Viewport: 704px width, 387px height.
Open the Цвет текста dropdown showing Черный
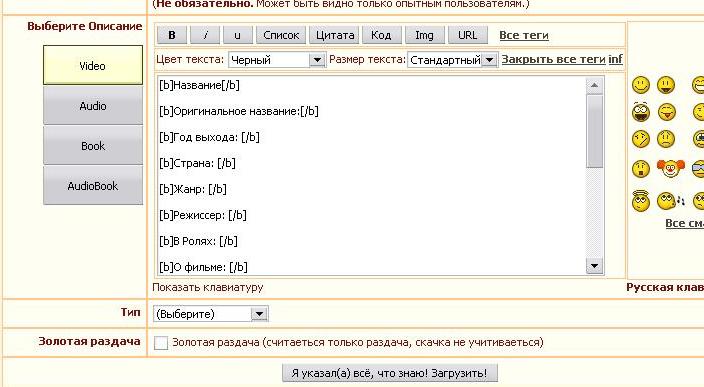coord(277,60)
